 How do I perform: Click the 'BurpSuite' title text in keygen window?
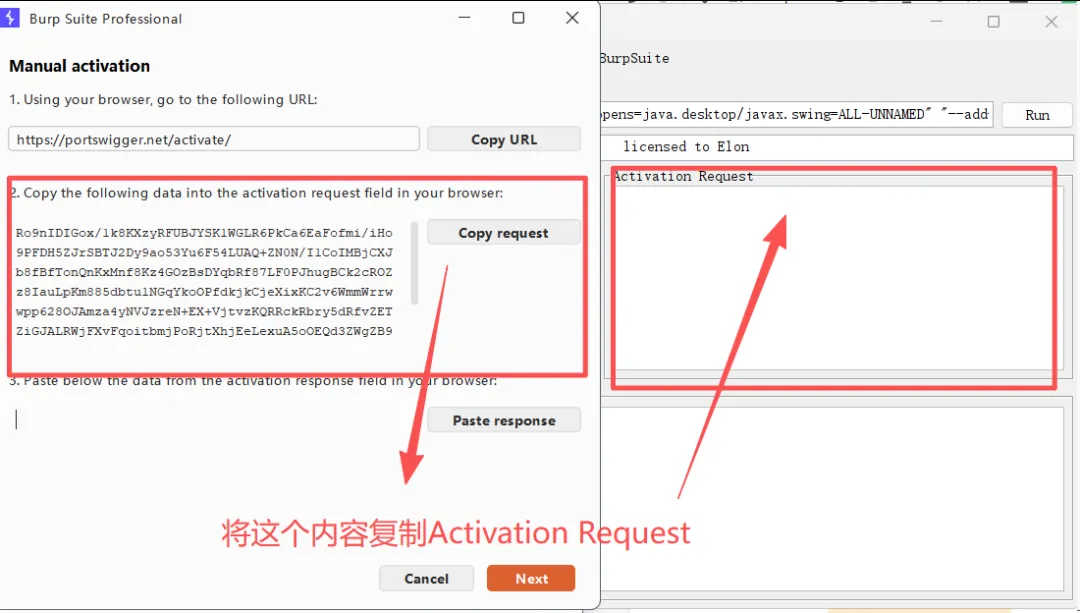pyautogui.click(x=634, y=59)
